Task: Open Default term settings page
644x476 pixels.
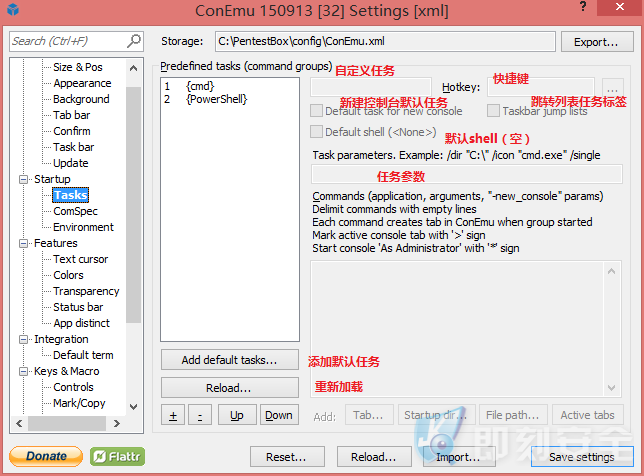Action: (83, 355)
